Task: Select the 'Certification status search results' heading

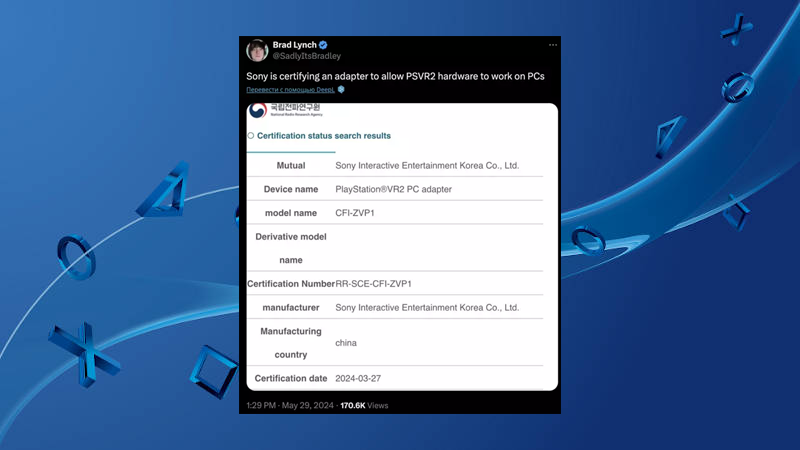Action: coord(323,136)
